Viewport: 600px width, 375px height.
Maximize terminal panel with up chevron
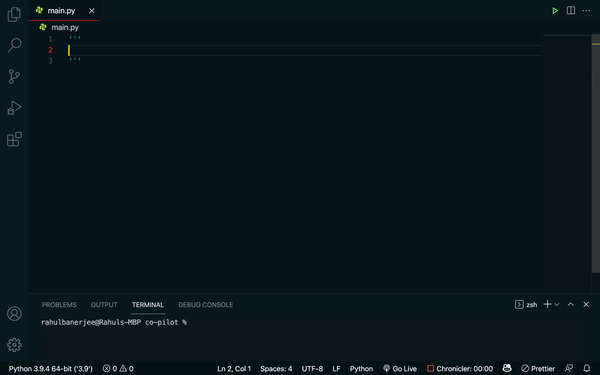pos(571,304)
